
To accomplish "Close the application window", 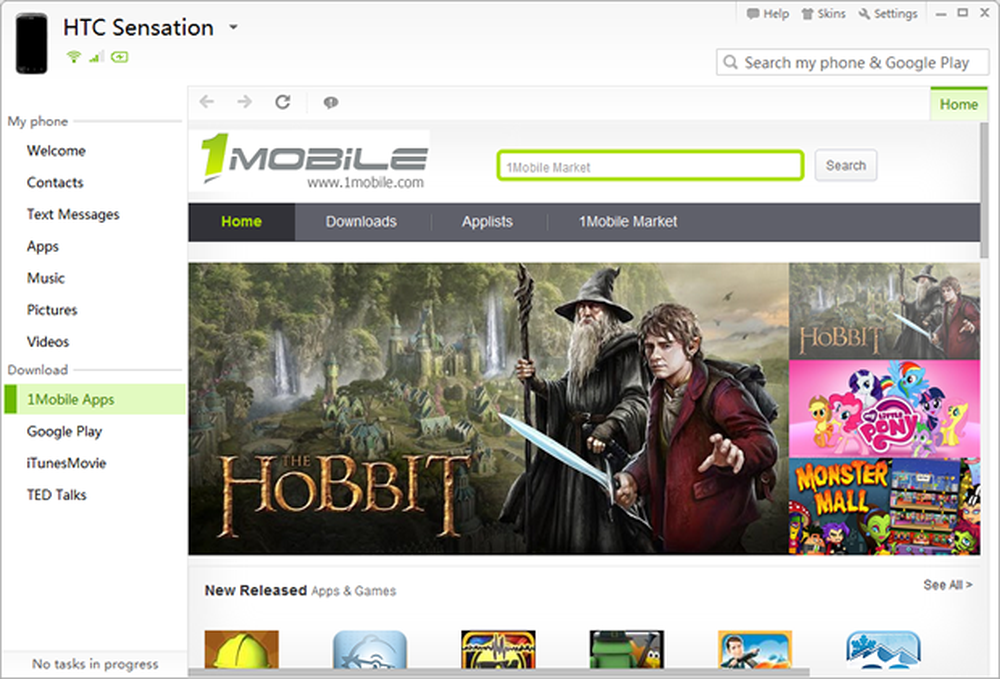I will pyautogui.click(x=985, y=13).
